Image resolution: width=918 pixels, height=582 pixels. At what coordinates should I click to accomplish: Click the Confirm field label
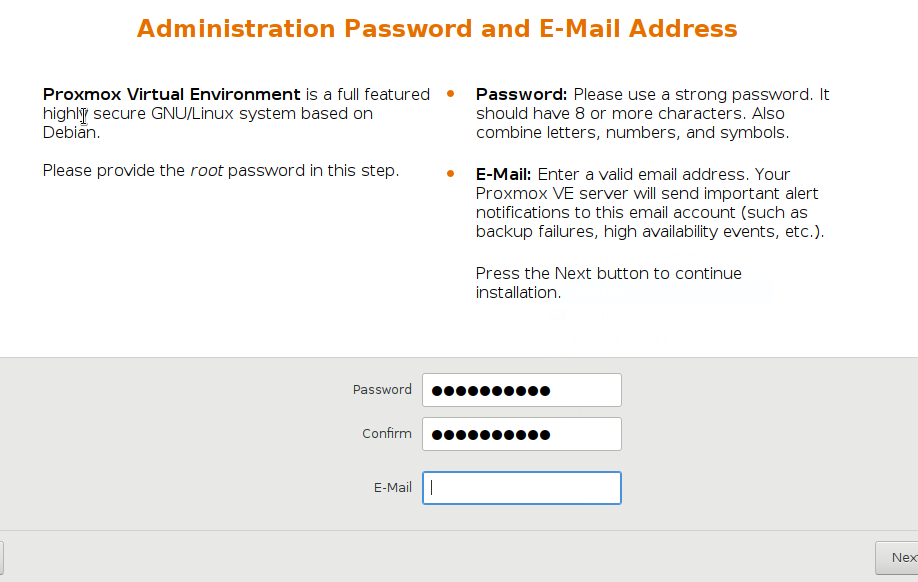[x=387, y=434]
